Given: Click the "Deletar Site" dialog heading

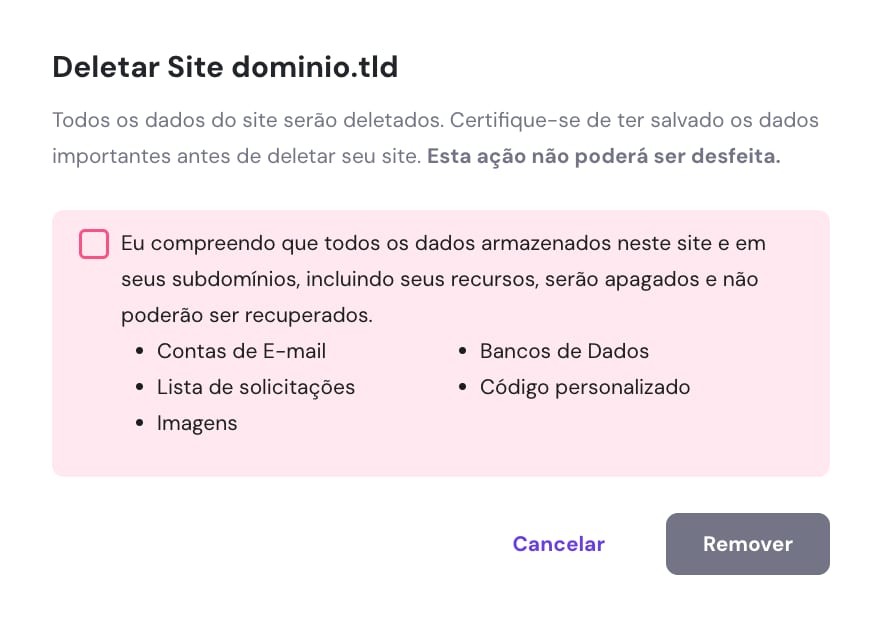Looking at the screenshot, I should pyautogui.click(x=138, y=68).
